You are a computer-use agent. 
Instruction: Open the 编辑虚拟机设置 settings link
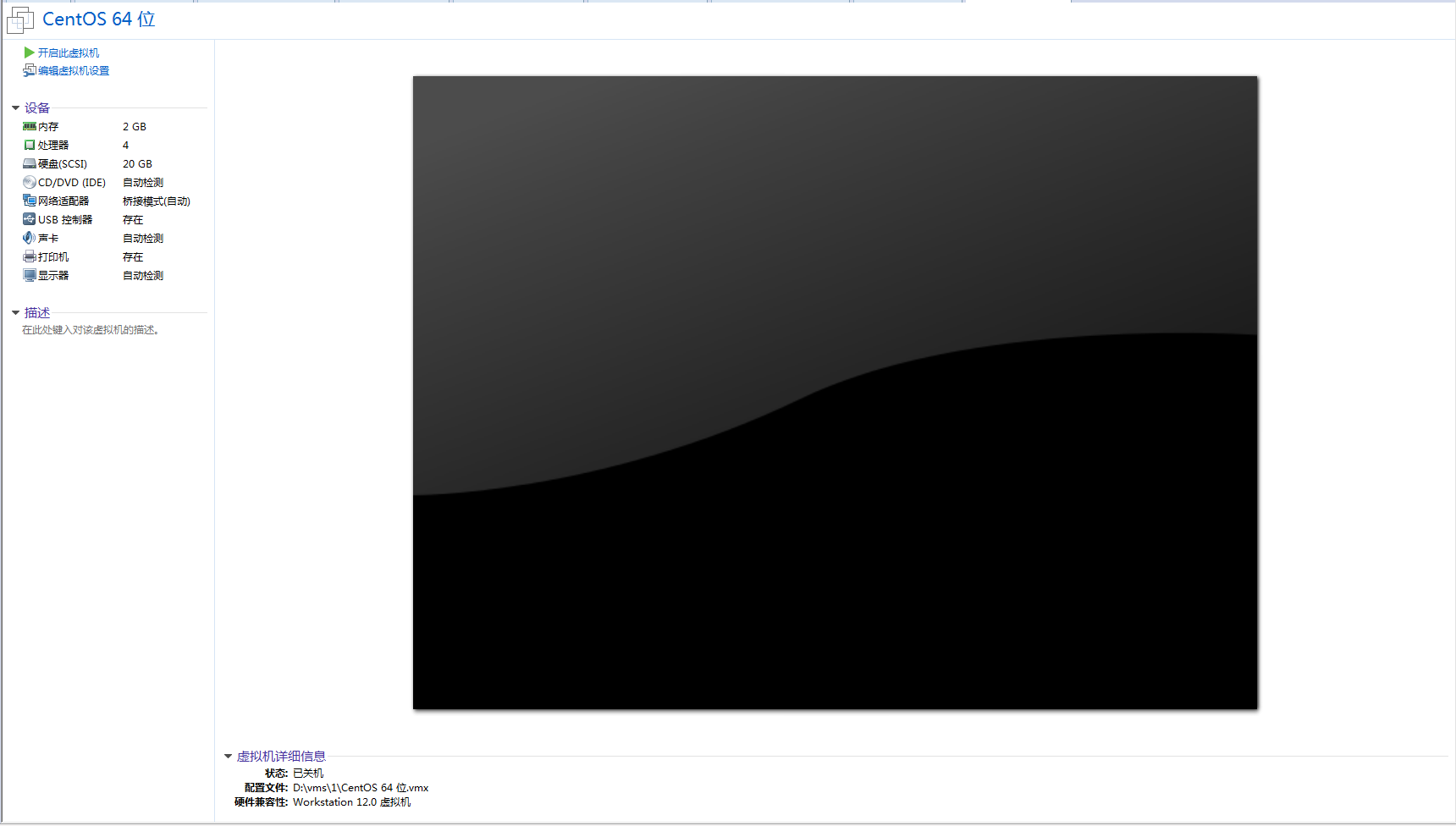pos(74,70)
